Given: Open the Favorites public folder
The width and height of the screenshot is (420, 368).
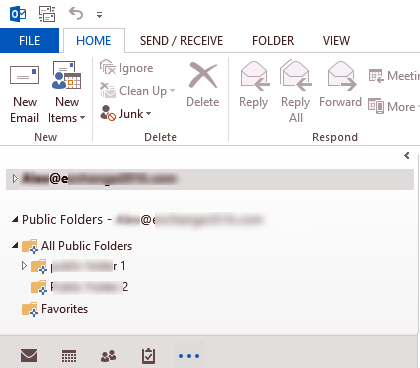Looking at the screenshot, I should point(55,309).
